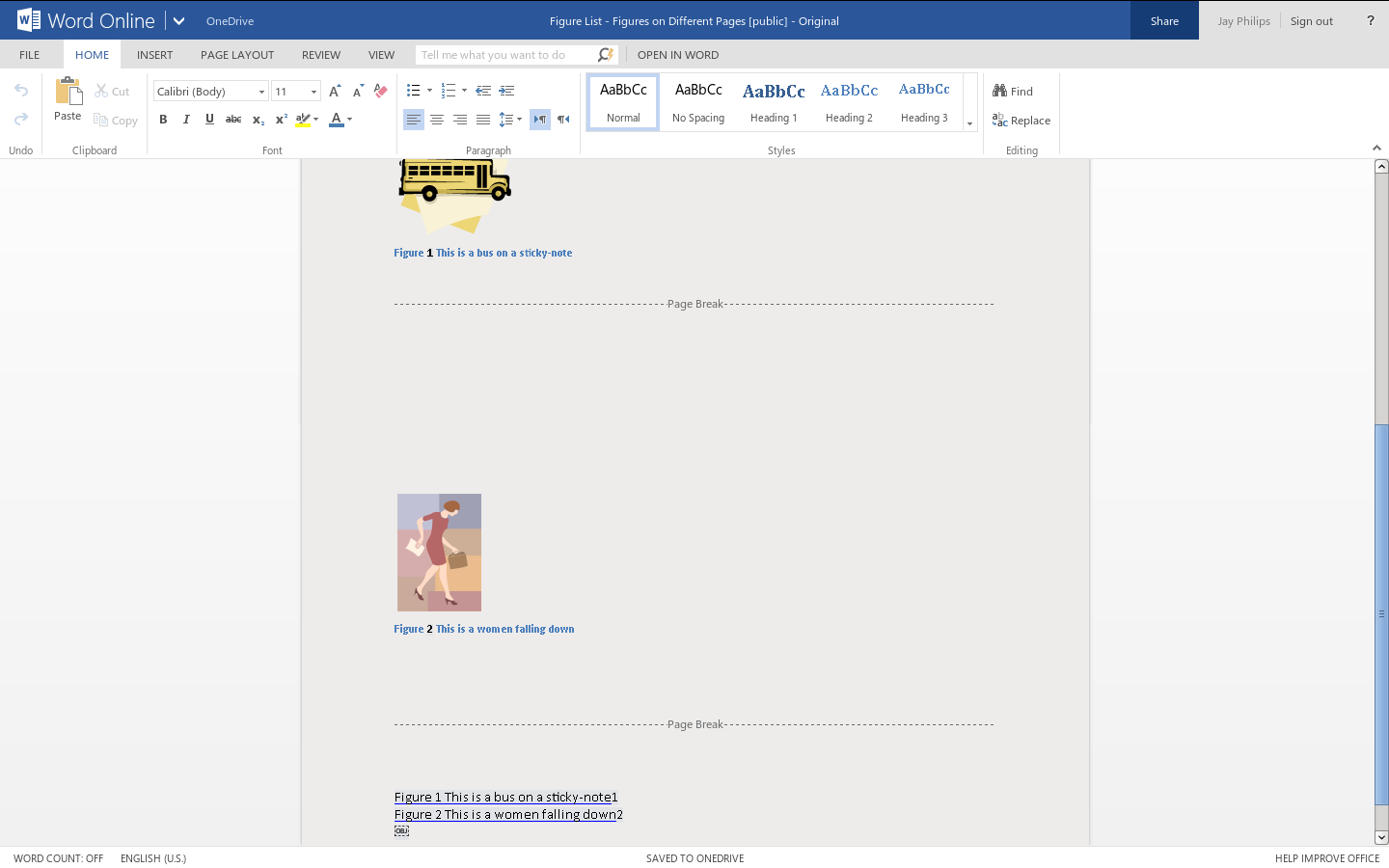Expand the Styles gallery arrow
The height and width of the screenshot is (868, 1389).
point(969,123)
